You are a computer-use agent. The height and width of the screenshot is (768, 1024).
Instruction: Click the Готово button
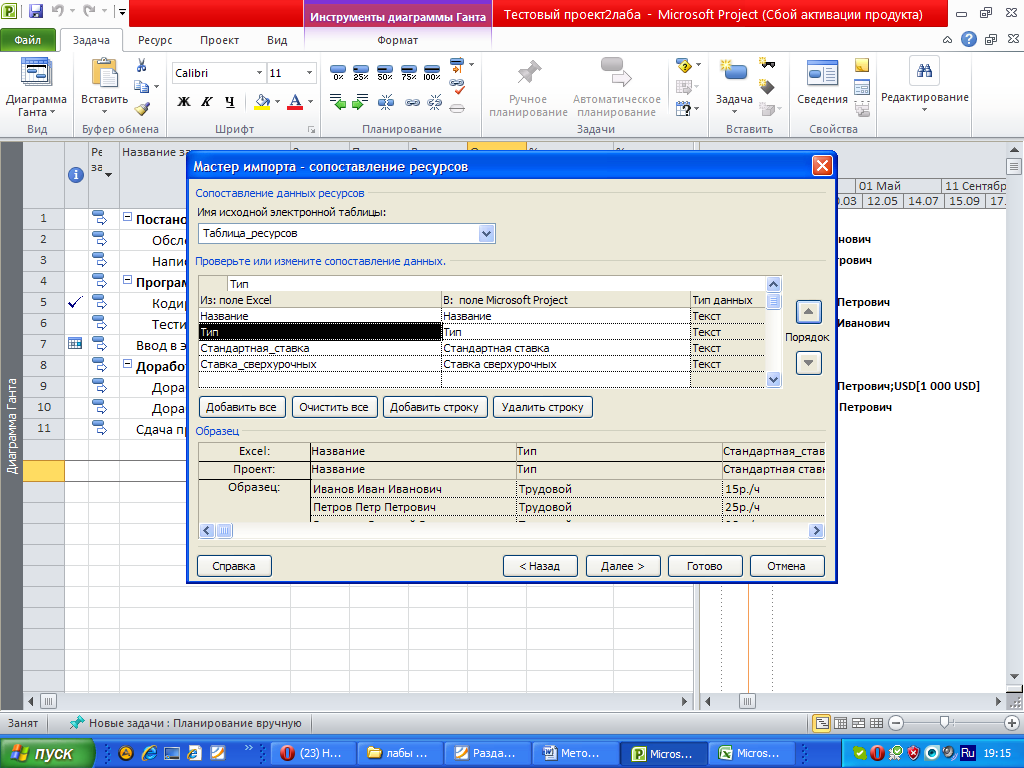[705, 566]
